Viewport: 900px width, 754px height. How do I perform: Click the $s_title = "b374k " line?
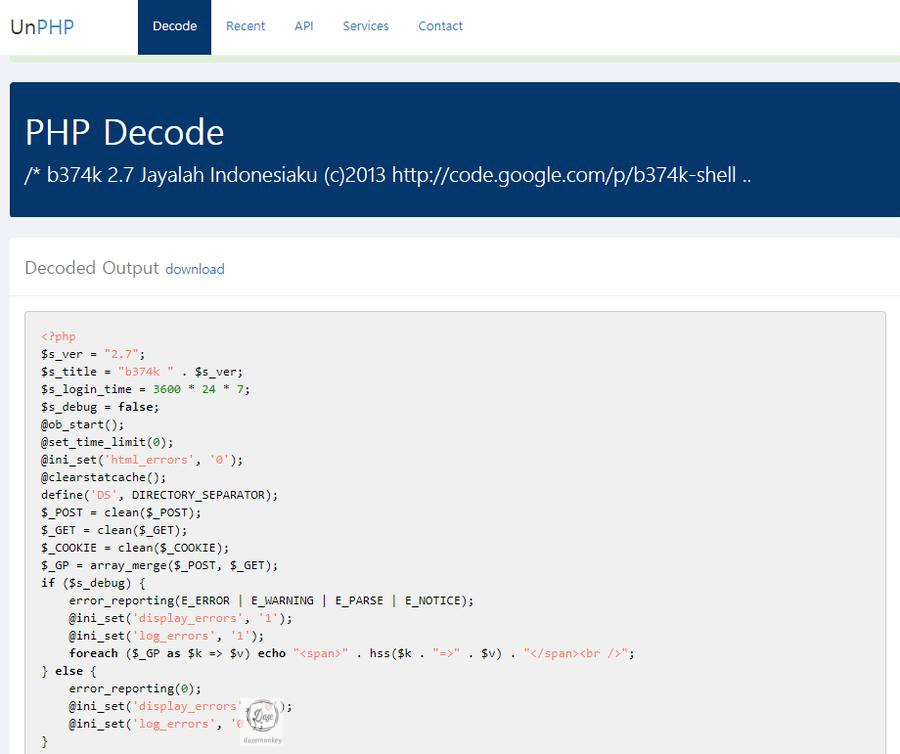(x=142, y=372)
